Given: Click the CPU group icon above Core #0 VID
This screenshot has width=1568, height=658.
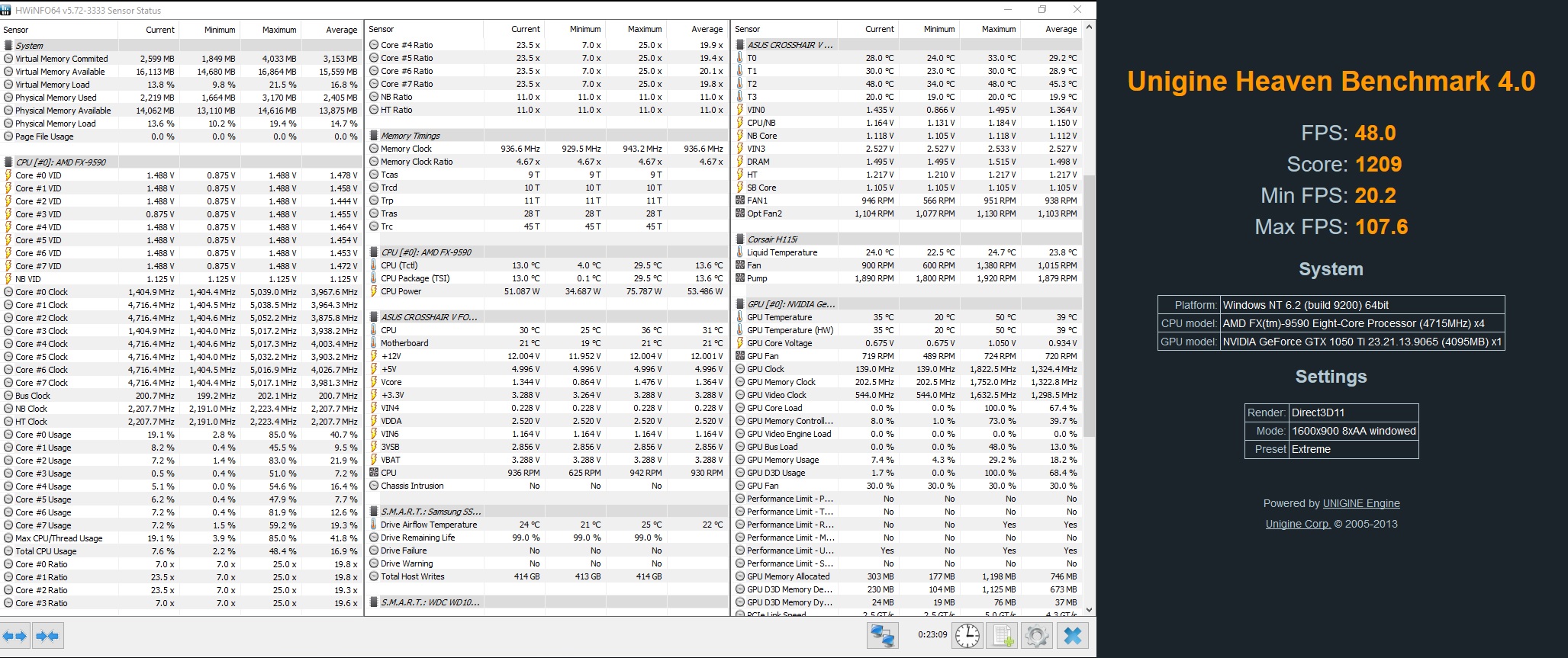Looking at the screenshot, I should (8, 162).
